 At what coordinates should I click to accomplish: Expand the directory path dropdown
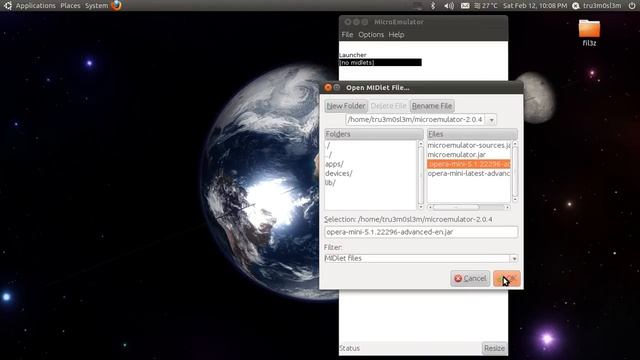coord(491,120)
